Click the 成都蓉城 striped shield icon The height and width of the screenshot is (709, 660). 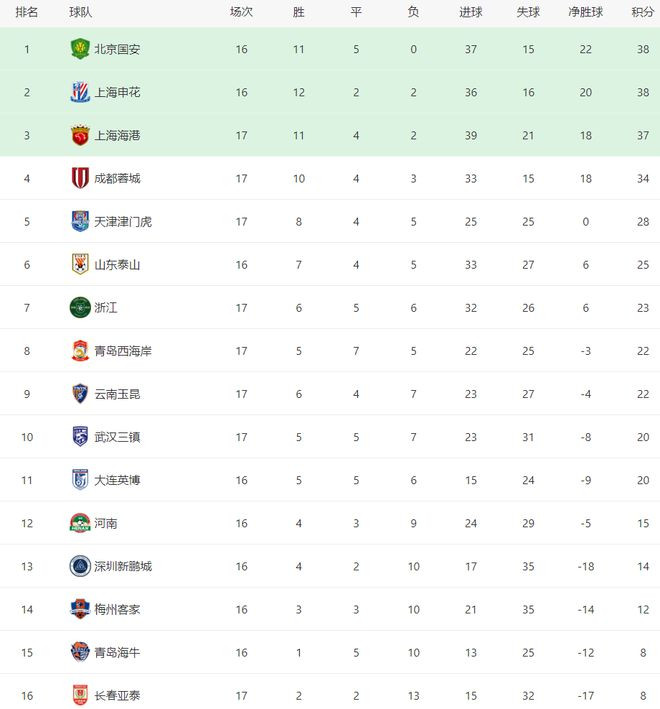point(80,178)
